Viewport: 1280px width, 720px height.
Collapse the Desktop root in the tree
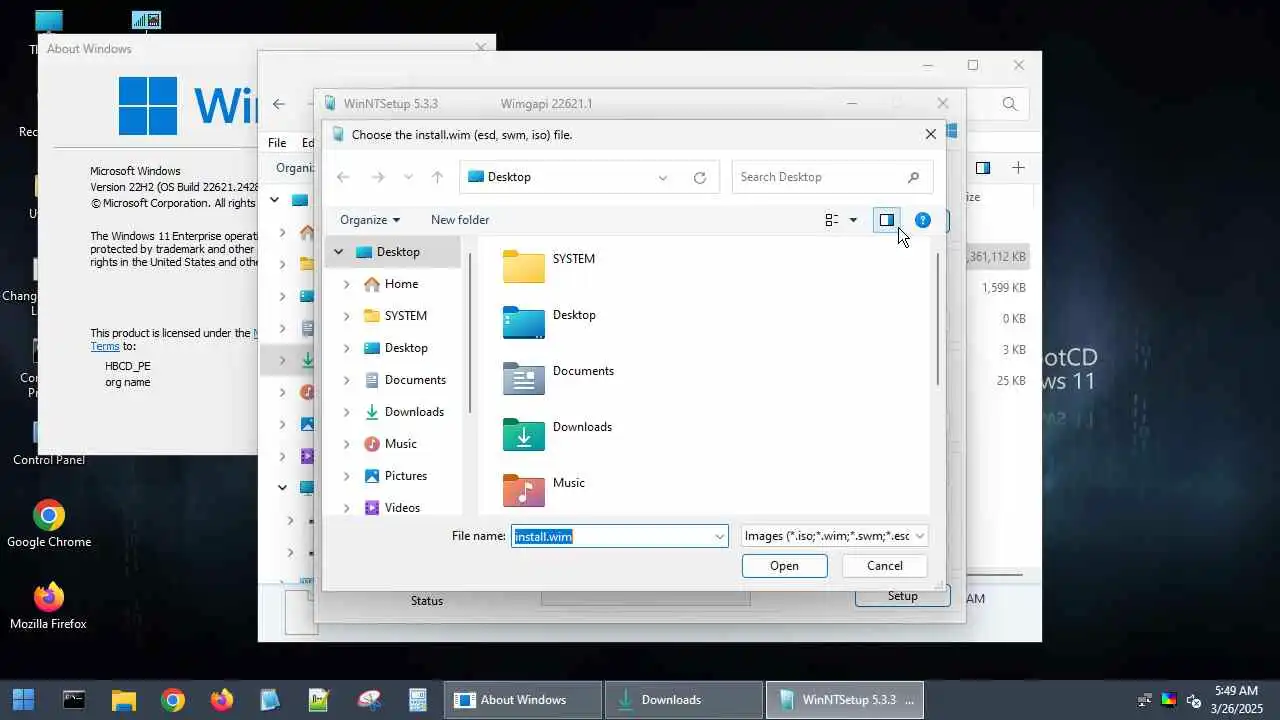point(338,252)
